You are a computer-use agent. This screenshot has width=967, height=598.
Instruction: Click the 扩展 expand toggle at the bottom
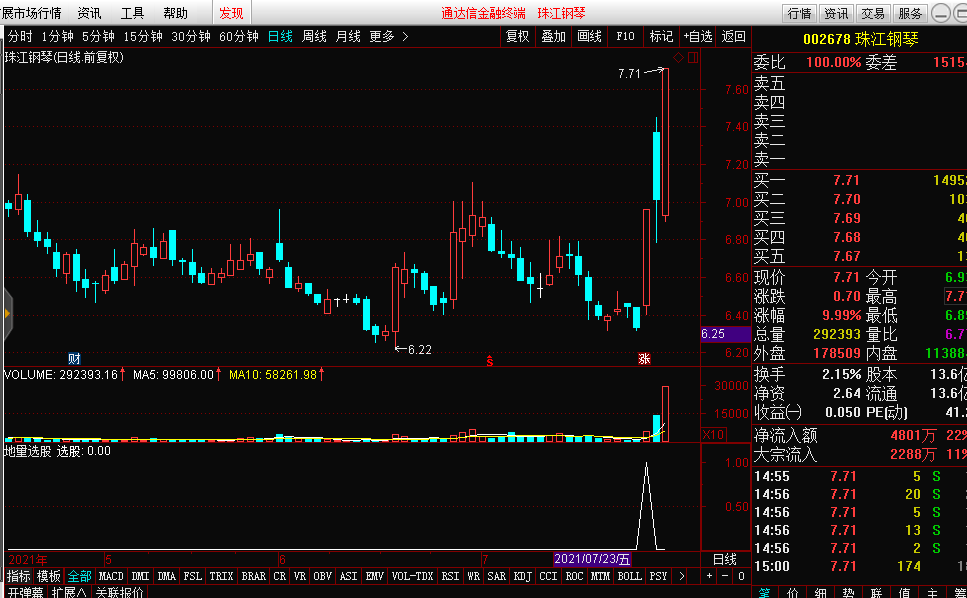click(69, 592)
